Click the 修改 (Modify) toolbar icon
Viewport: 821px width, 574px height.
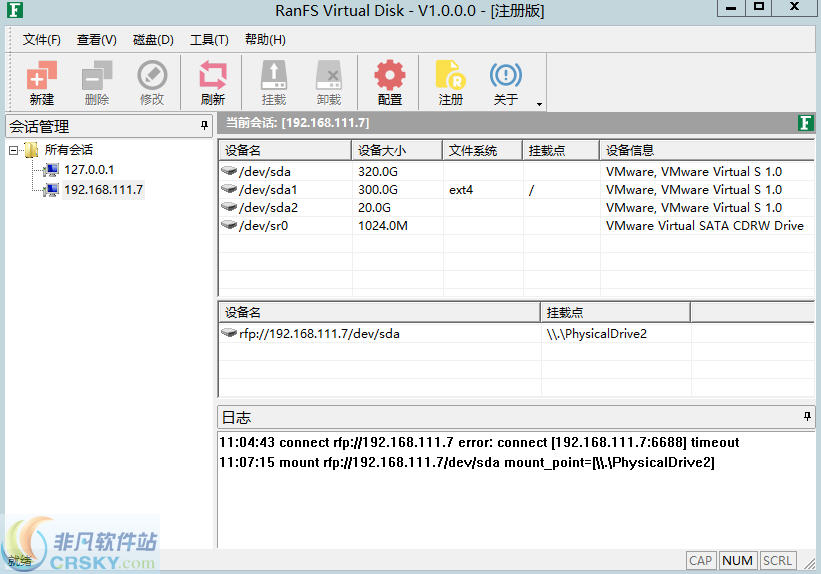click(x=152, y=83)
